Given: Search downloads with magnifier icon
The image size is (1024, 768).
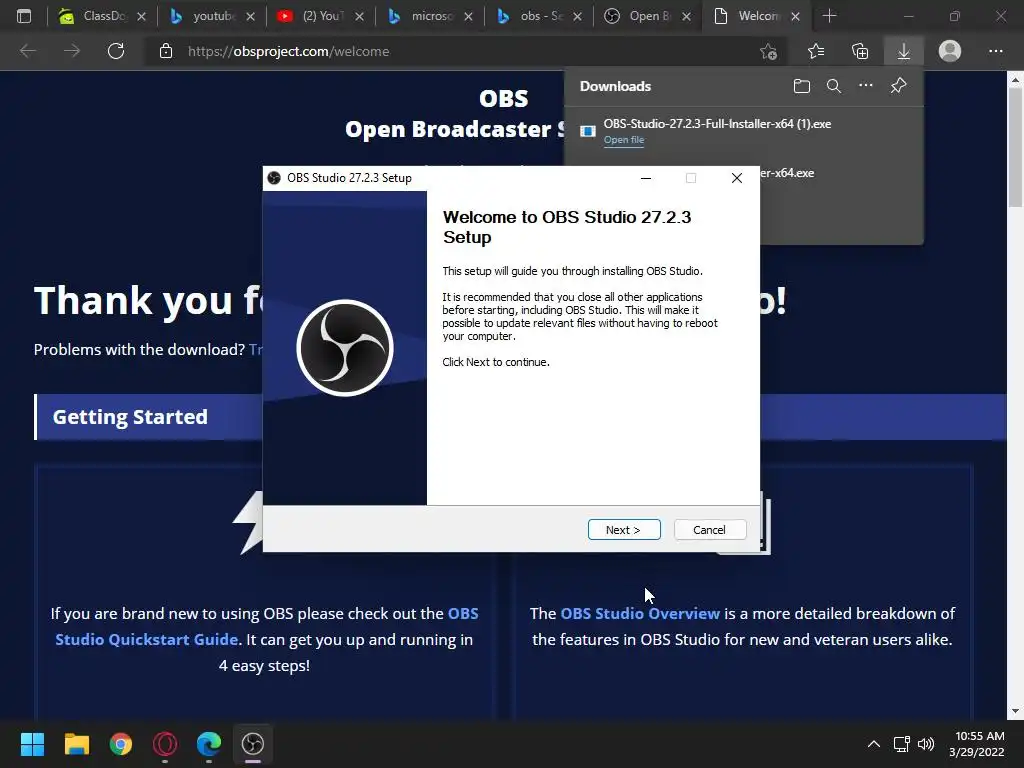Looking at the screenshot, I should (833, 86).
